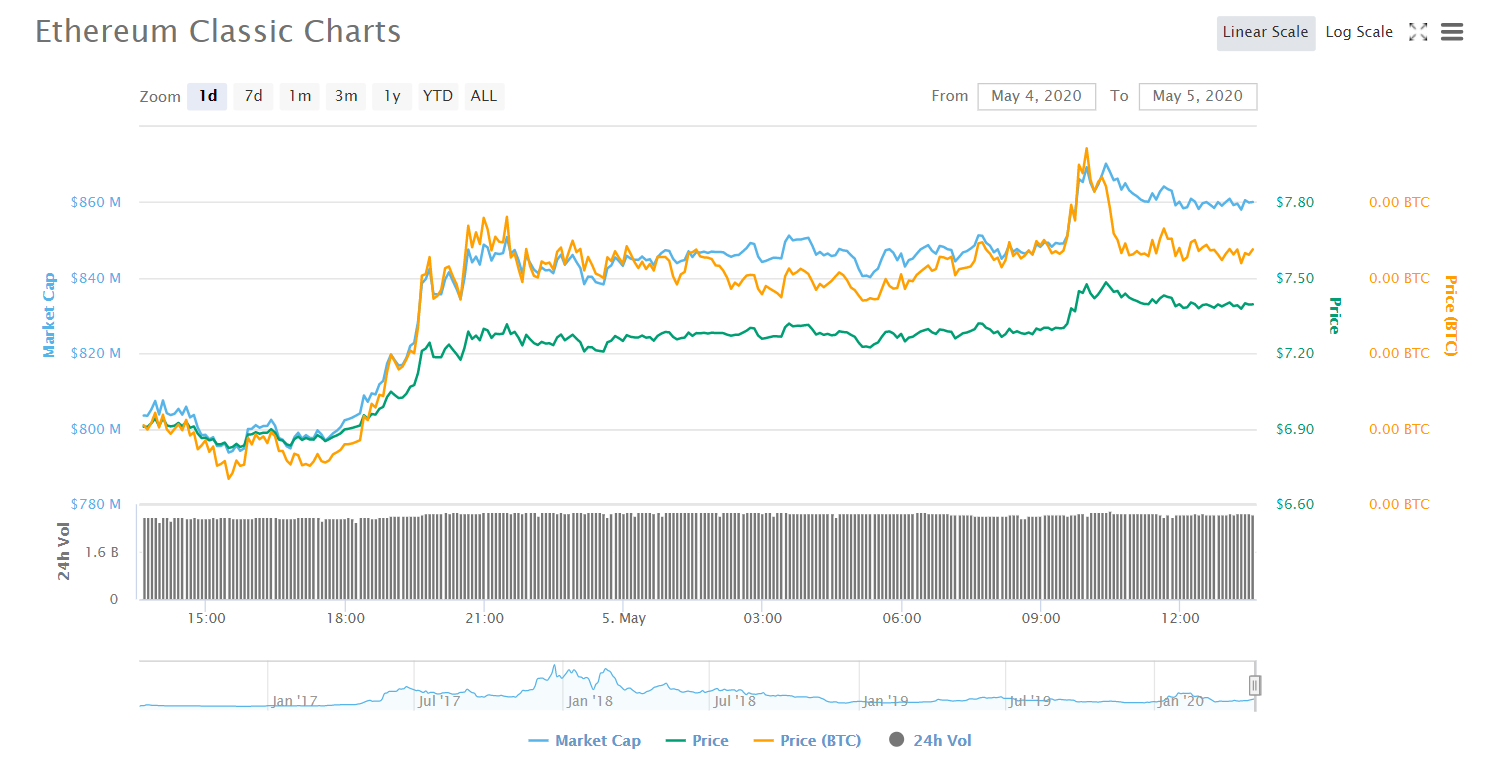
Task: Toggle Price (BTC) series in legend
Action: (808, 741)
